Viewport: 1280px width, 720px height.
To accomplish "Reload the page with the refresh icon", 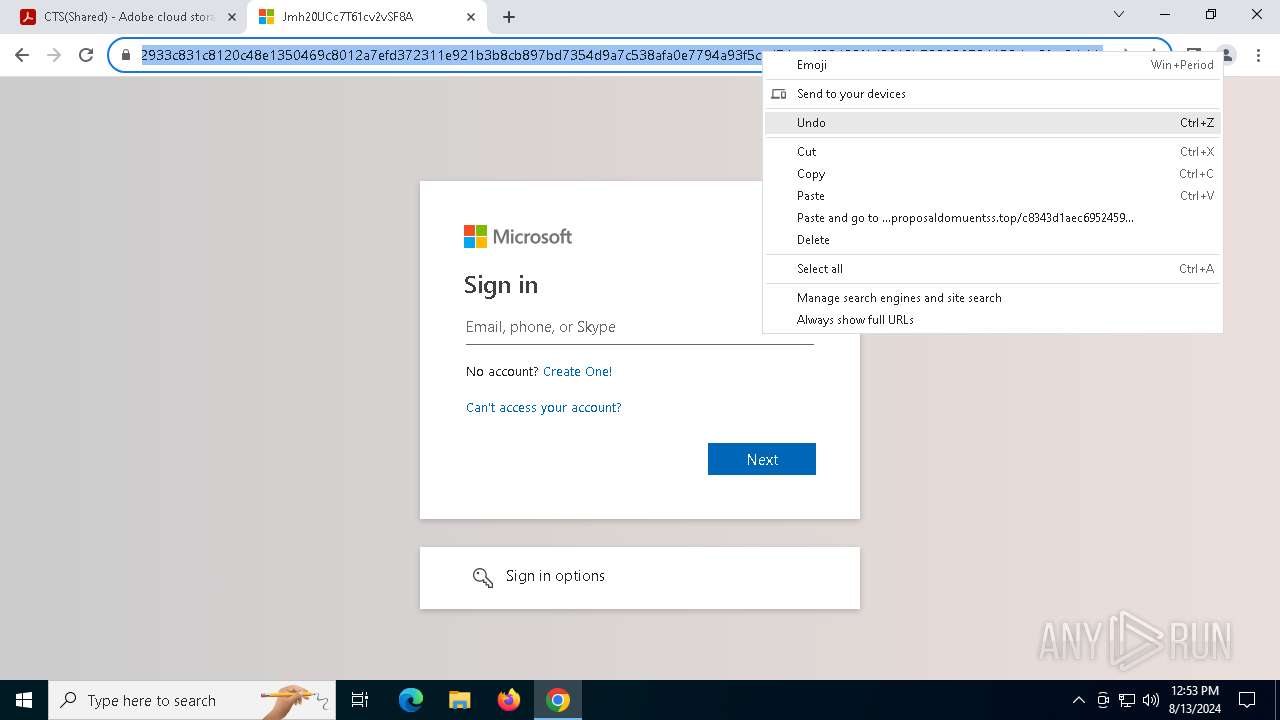I will pyautogui.click(x=86, y=56).
